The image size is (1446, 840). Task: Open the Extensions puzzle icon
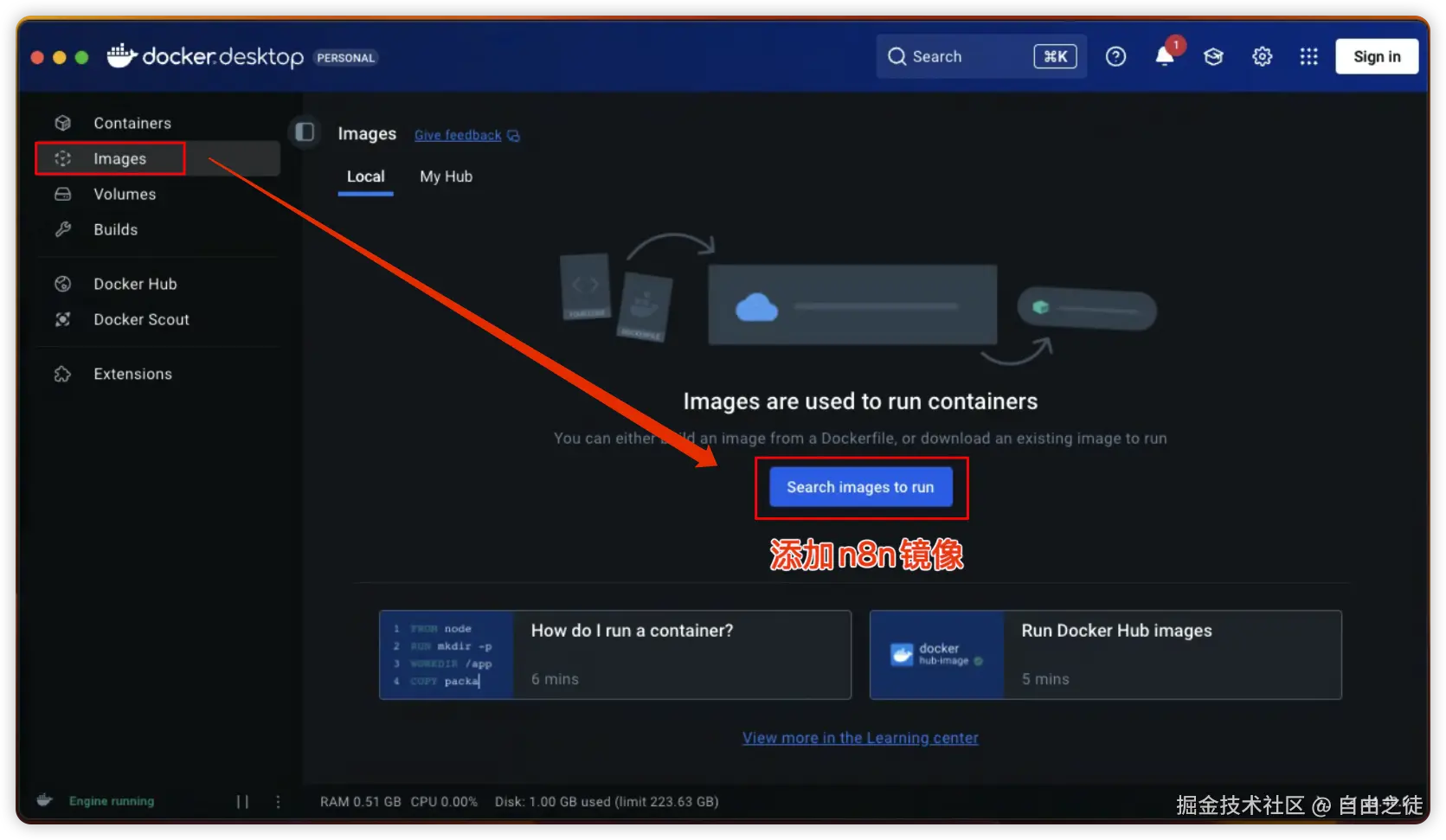pyautogui.click(x=62, y=374)
